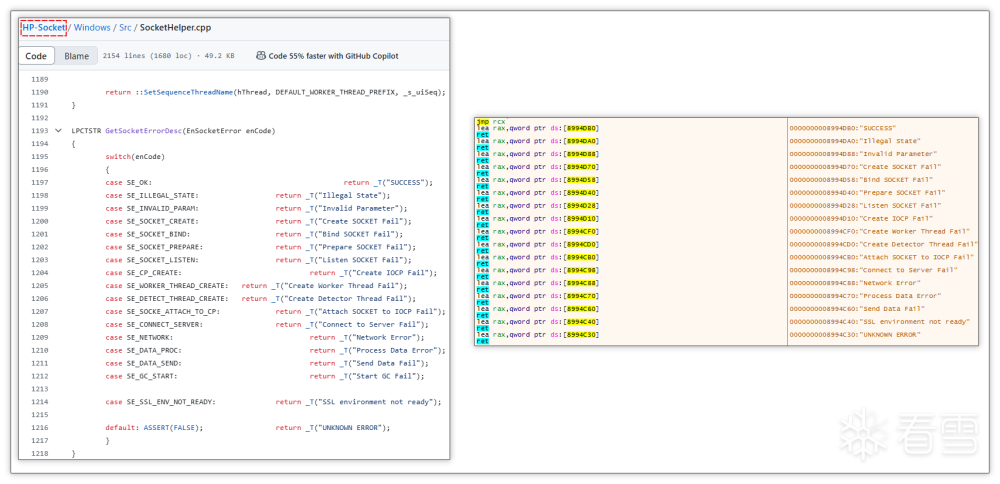This screenshot has width=1000, height=484.
Task: Click the GitHub Copilot icon
Action: coord(260,56)
